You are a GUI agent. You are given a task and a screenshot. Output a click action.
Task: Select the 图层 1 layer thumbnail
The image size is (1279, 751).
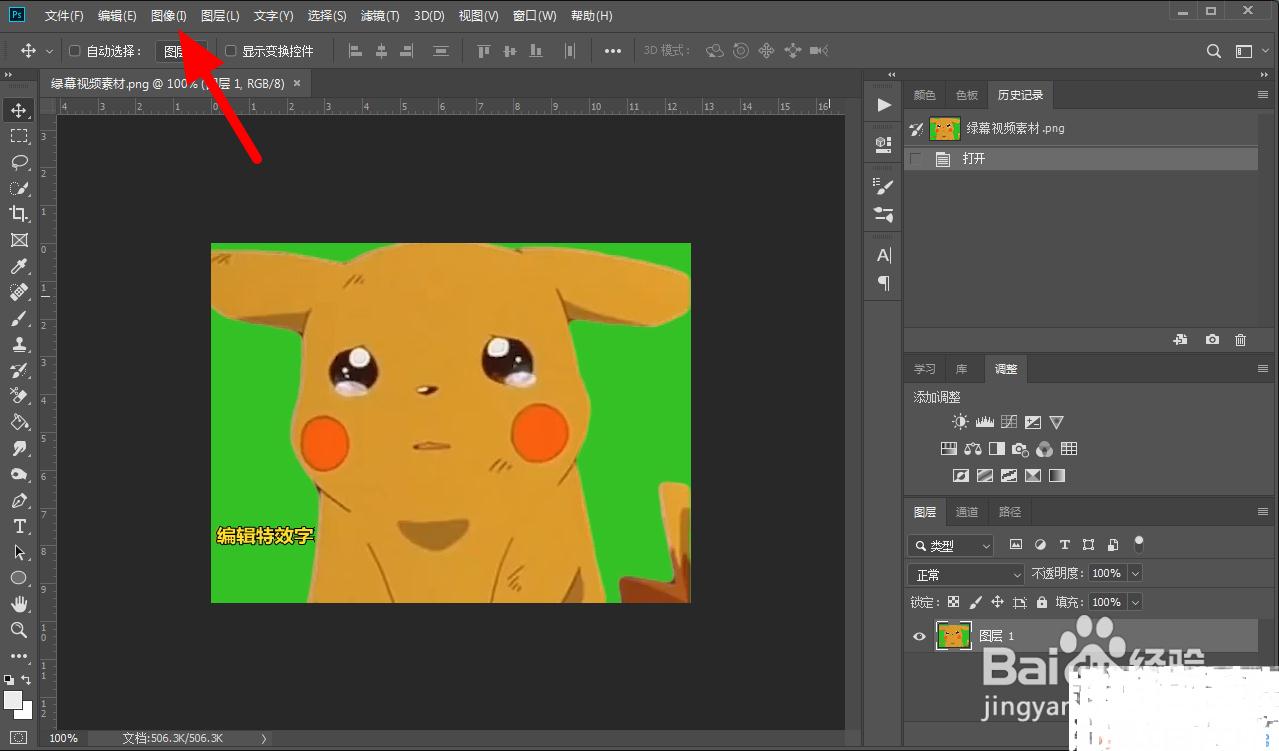(953, 636)
